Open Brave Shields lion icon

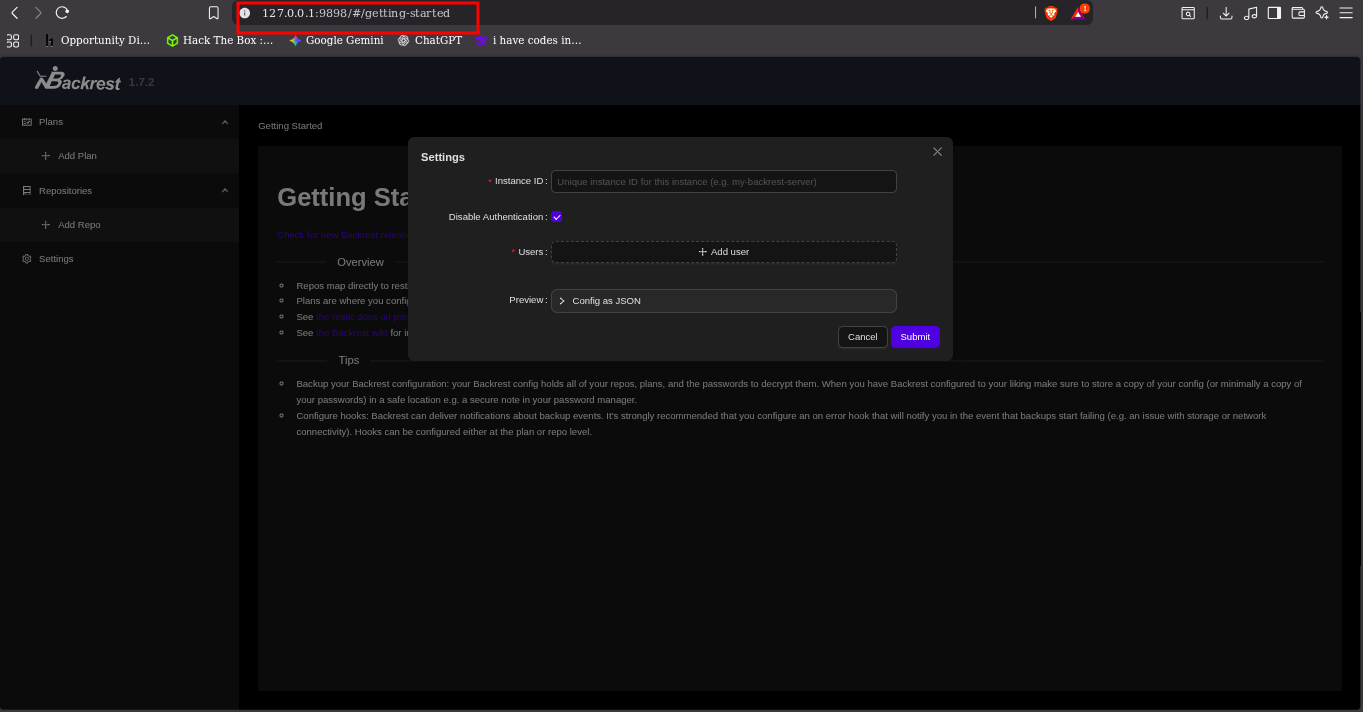point(1051,13)
